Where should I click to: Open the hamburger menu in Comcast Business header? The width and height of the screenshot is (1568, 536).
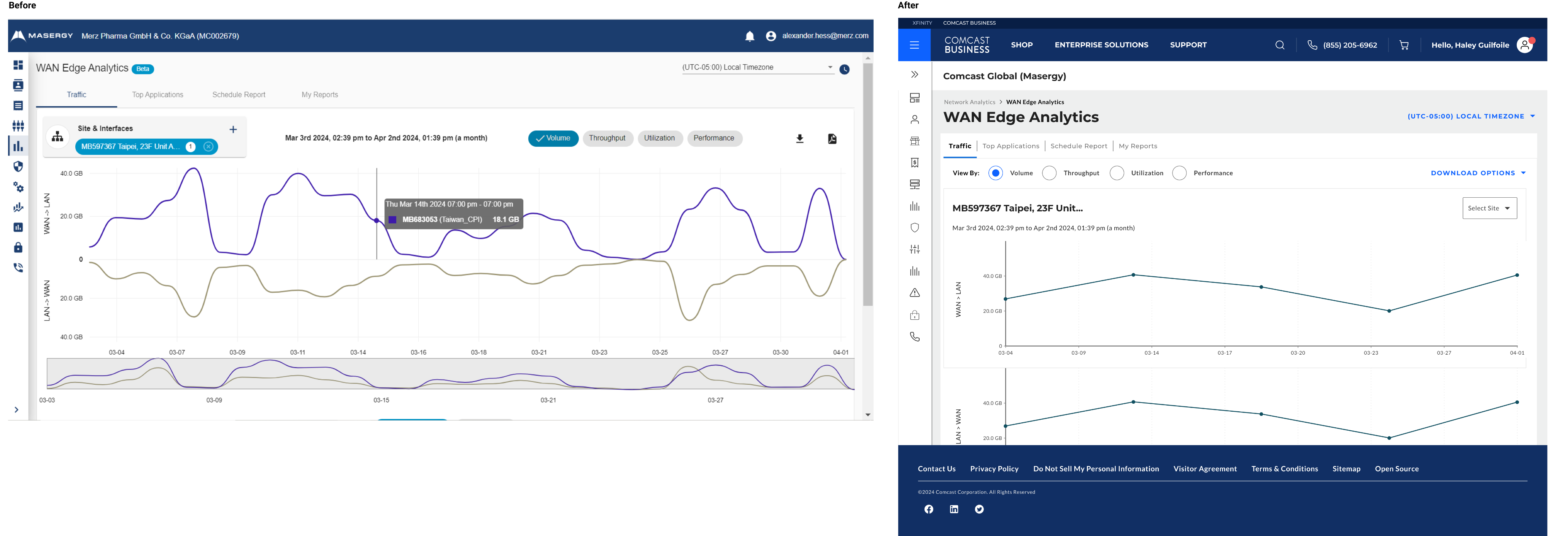click(x=914, y=45)
